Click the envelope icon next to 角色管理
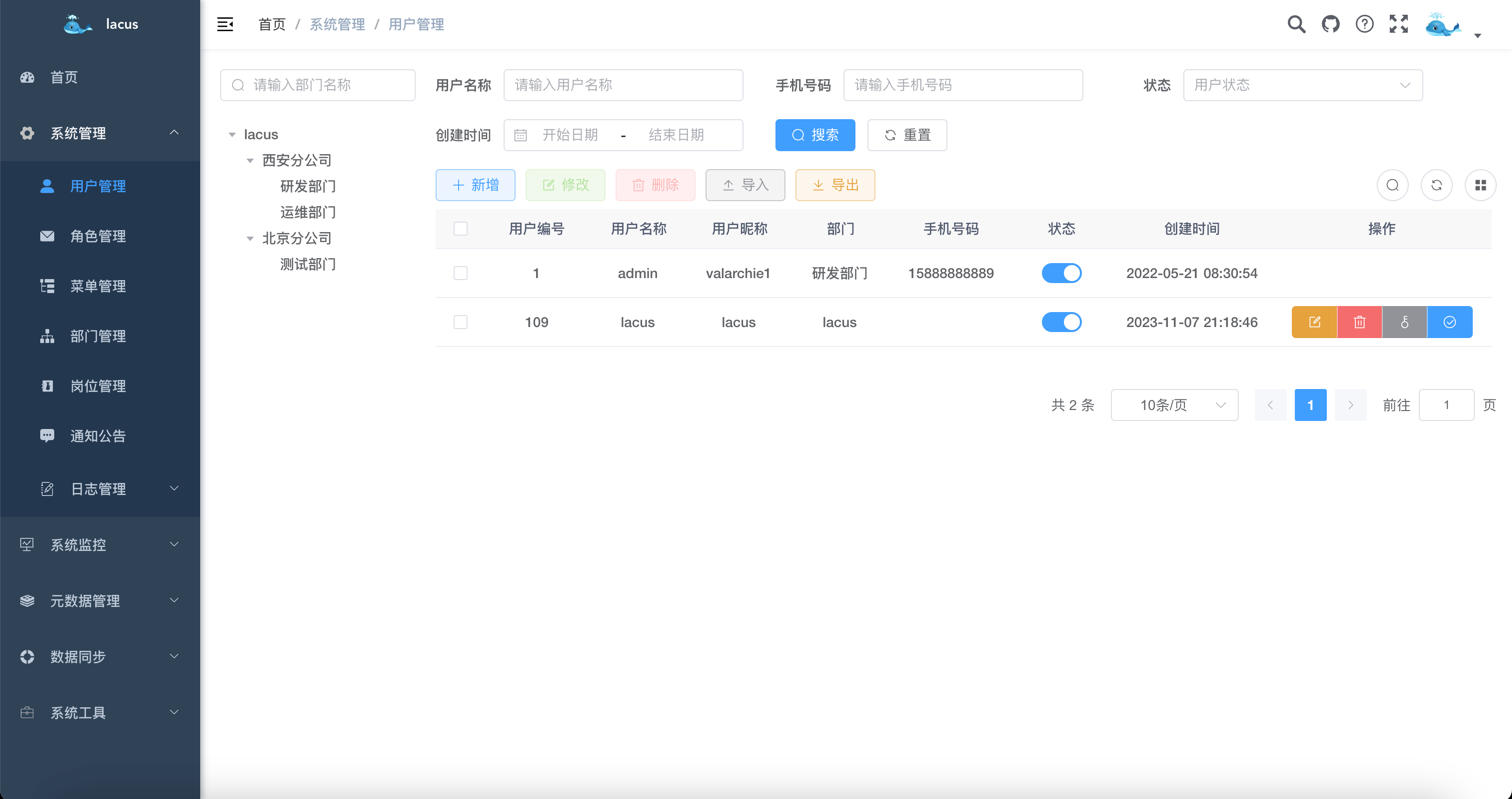1512x799 pixels. pos(47,236)
